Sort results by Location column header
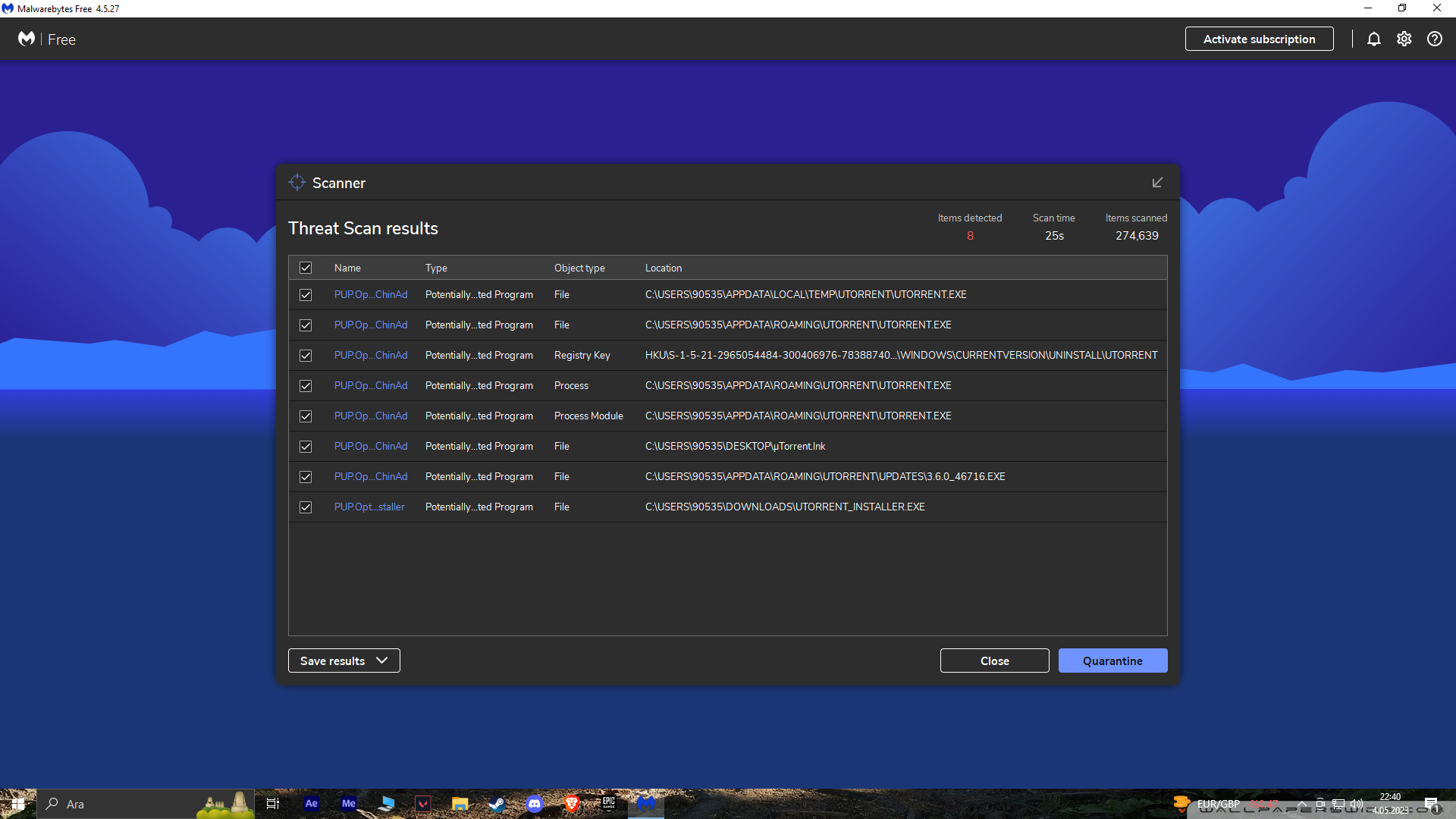This screenshot has height=819, width=1456. (663, 268)
